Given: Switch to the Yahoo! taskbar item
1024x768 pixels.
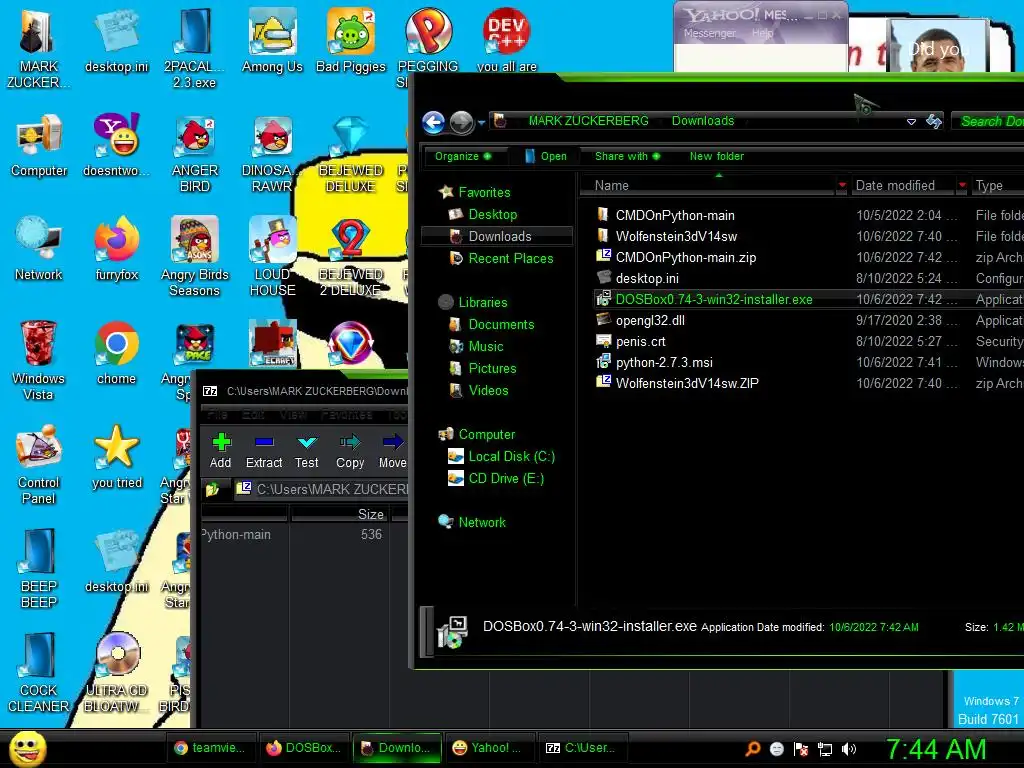Looking at the screenshot, I should [488, 748].
